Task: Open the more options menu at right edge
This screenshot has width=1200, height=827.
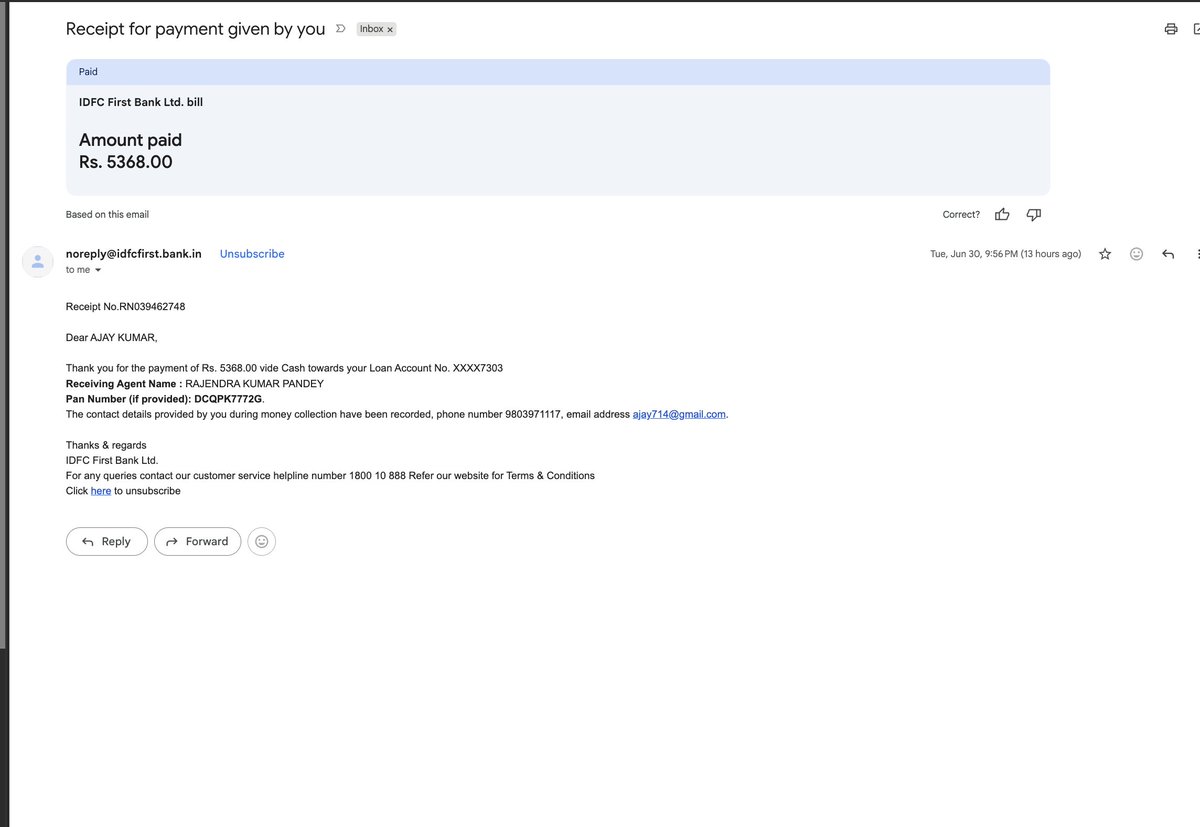Action: (x=1197, y=254)
